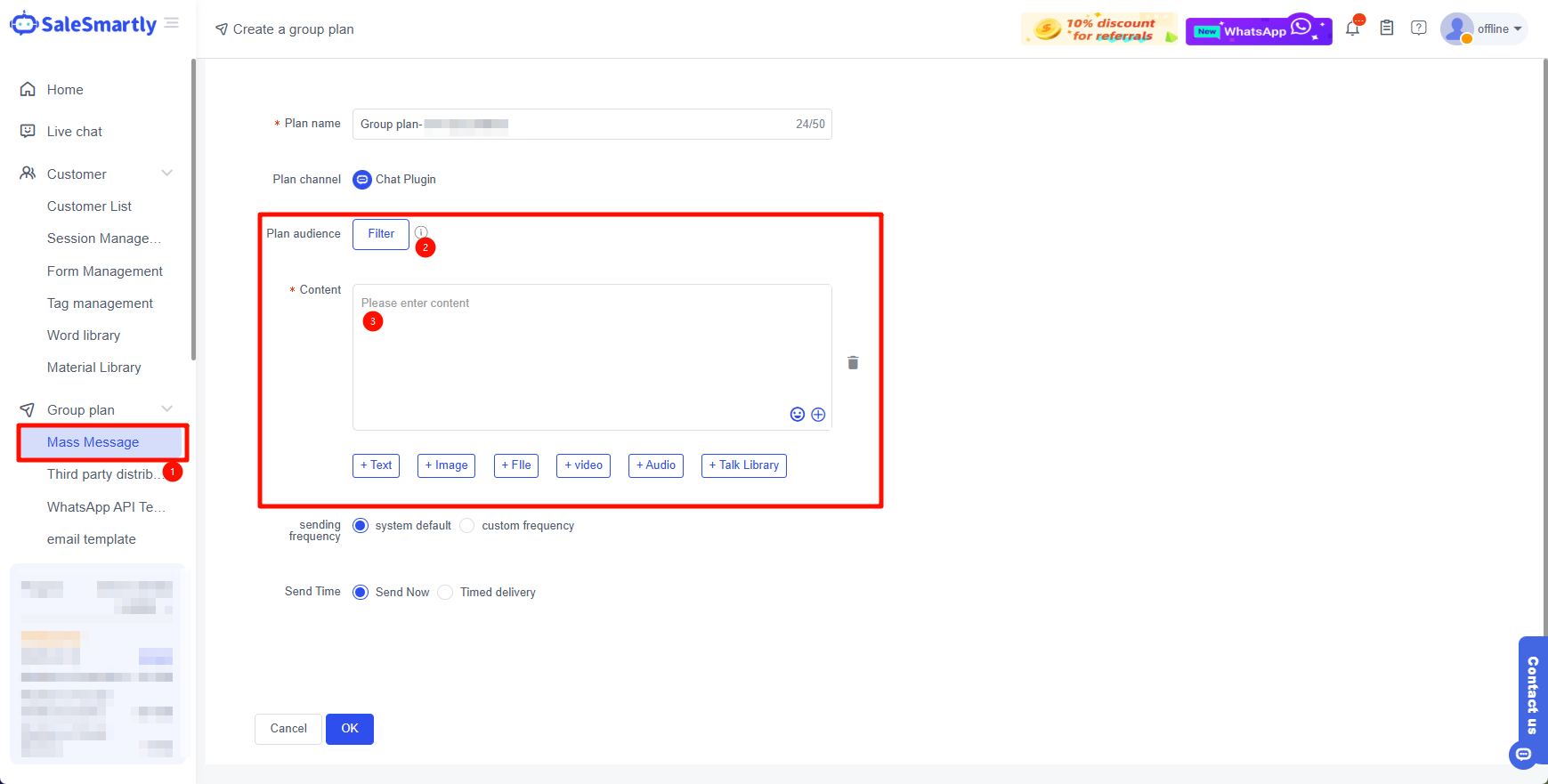The image size is (1548, 784).
Task: Click the info icon next to Filter
Action: (421, 232)
